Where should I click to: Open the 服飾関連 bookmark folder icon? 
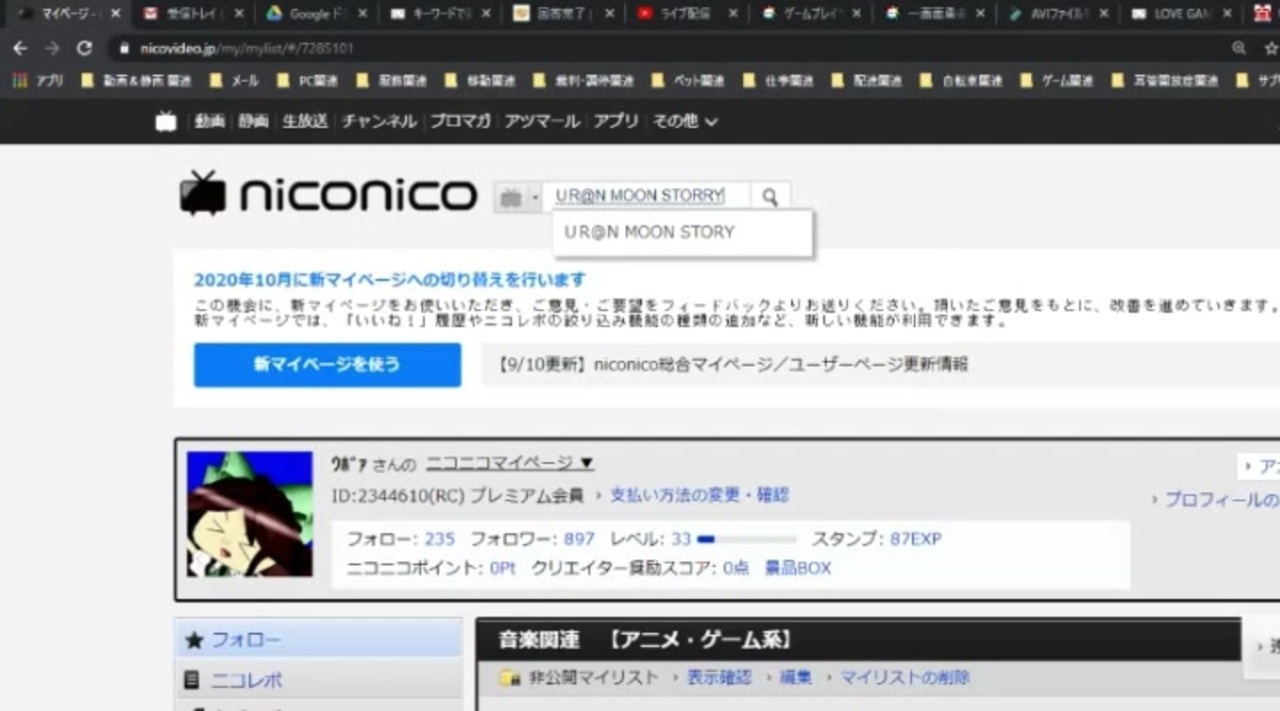click(x=363, y=81)
